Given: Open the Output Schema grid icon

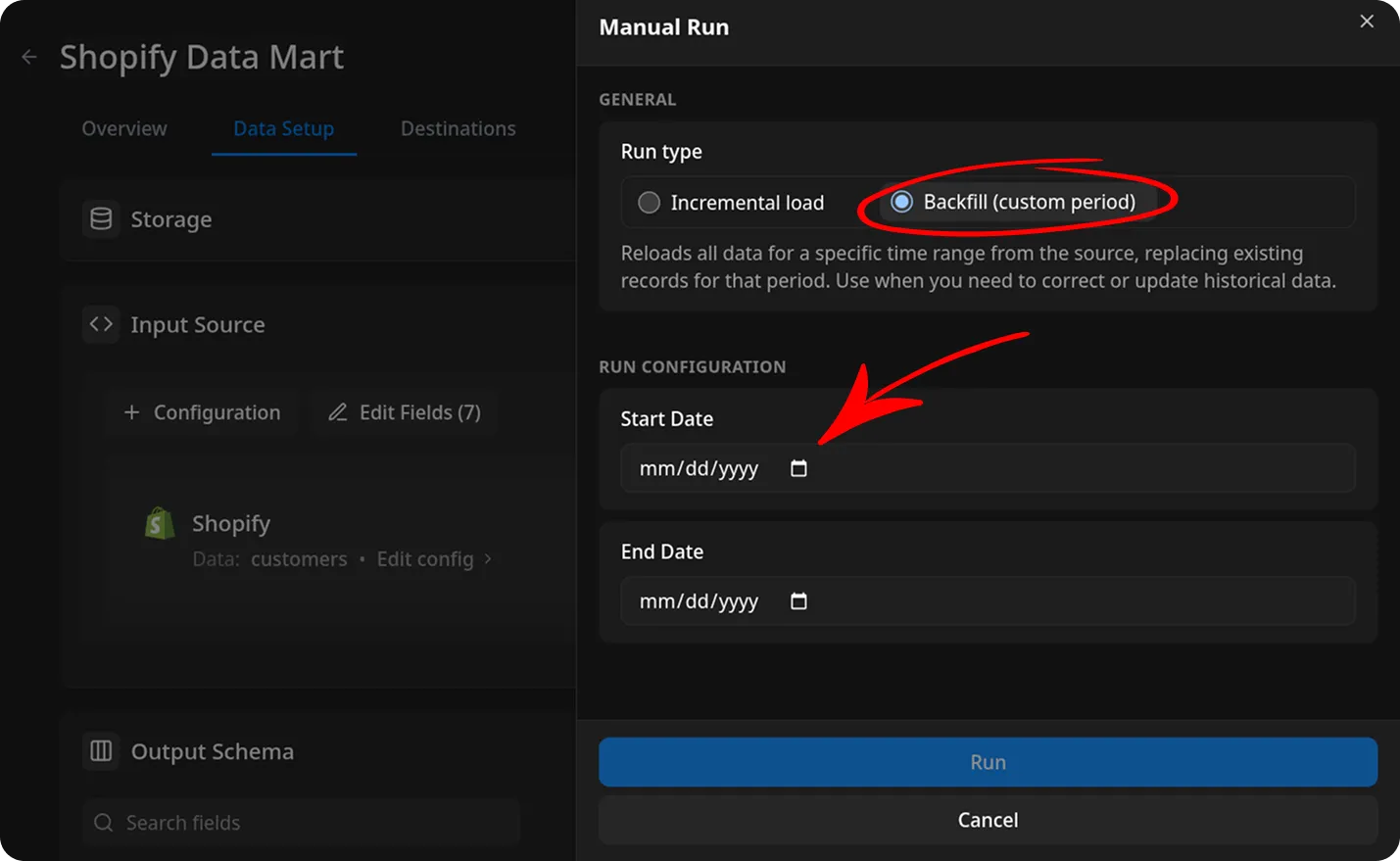Looking at the screenshot, I should (x=100, y=751).
